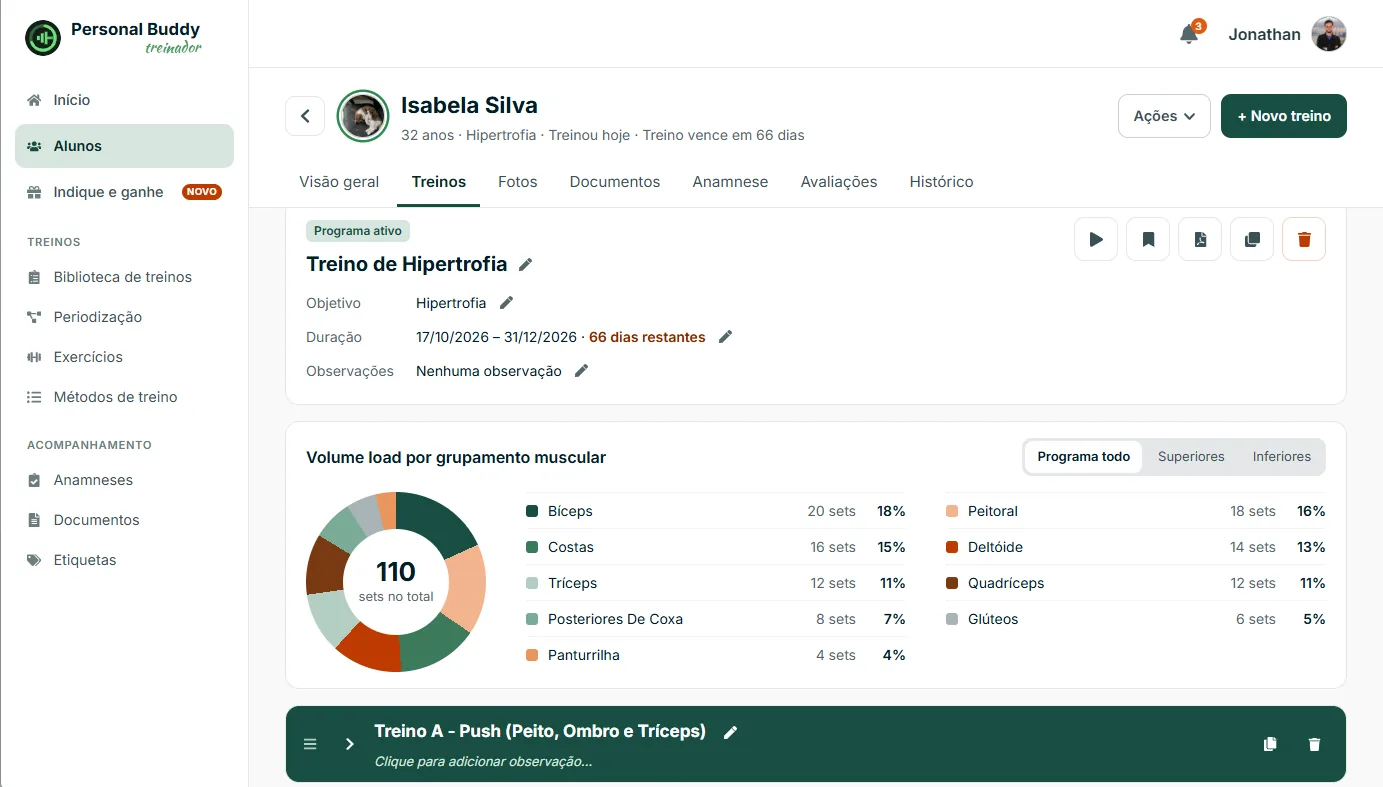Image resolution: width=1383 pixels, height=787 pixels.
Task: Switch to Programa todo filter
Action: pos(1083,456)
